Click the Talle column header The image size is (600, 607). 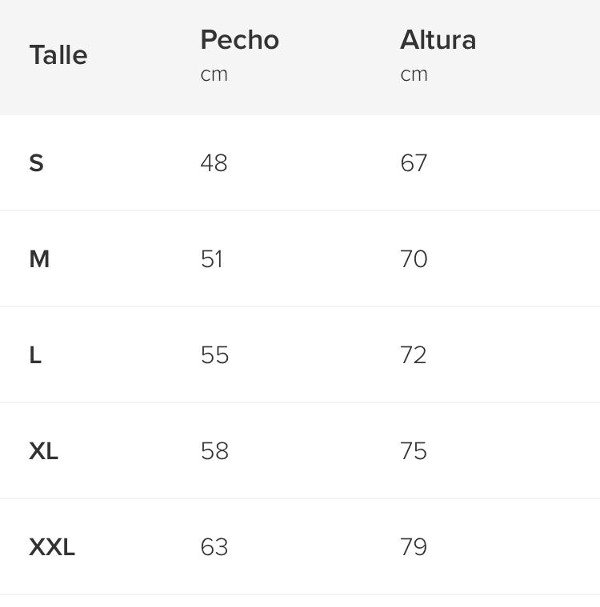tap(58, 55)
